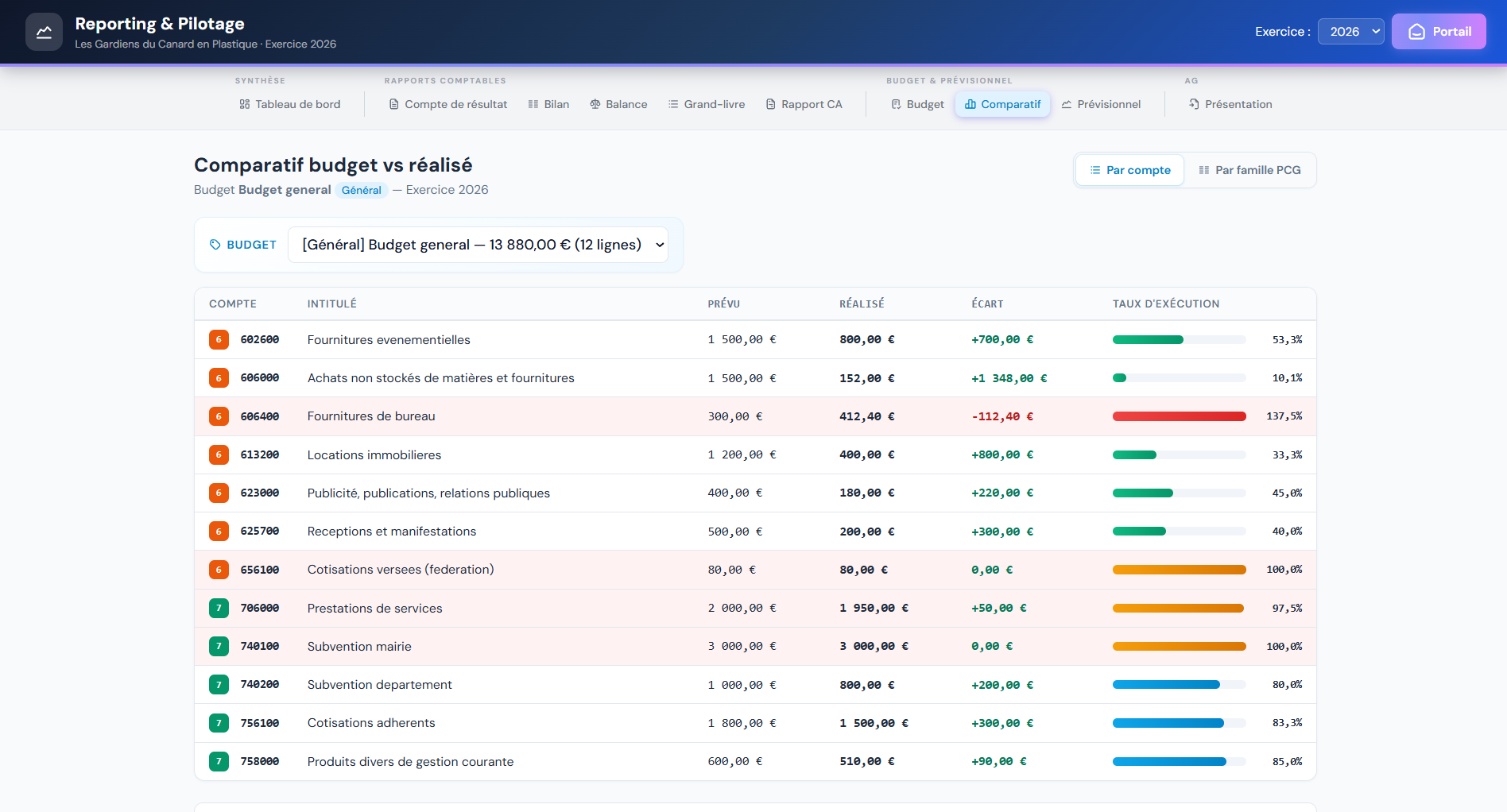Image resolution: width=1507 pixels, height=812 pixels.
Task: Open the Balance report
Action: [x=618, y=104]
